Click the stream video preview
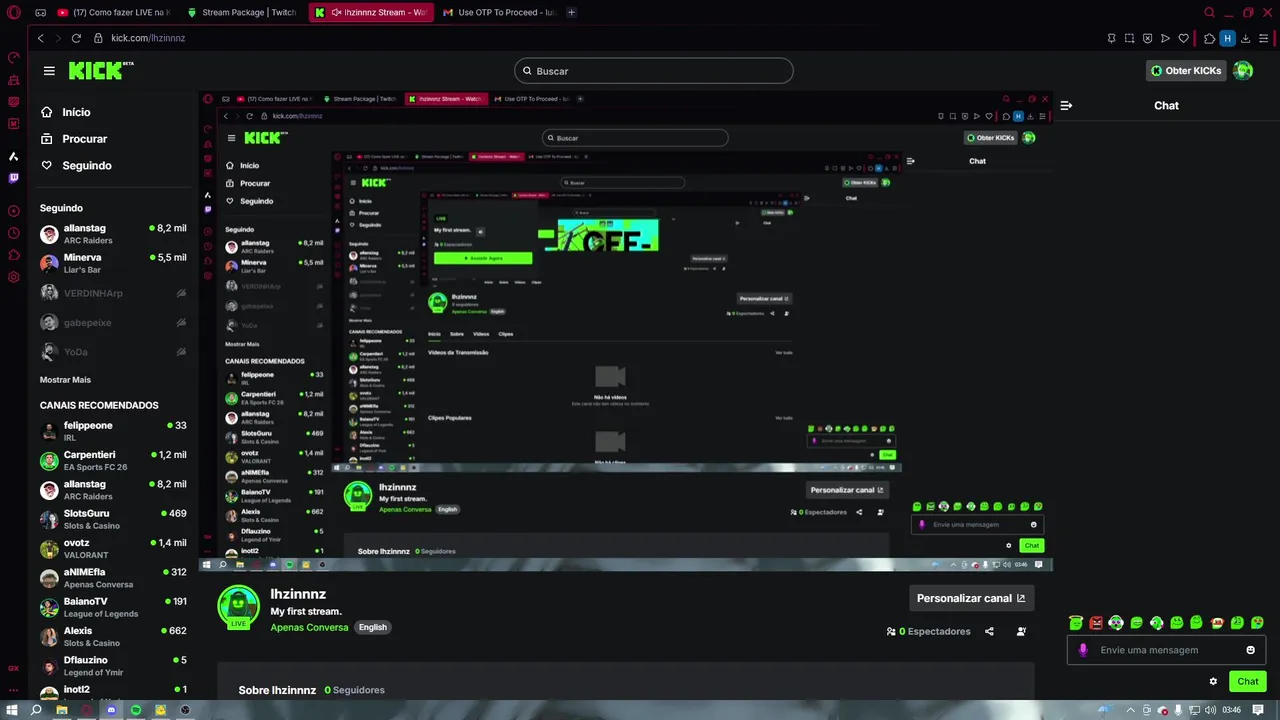The height and width of the screenshot is (720, 1280). 626,331
